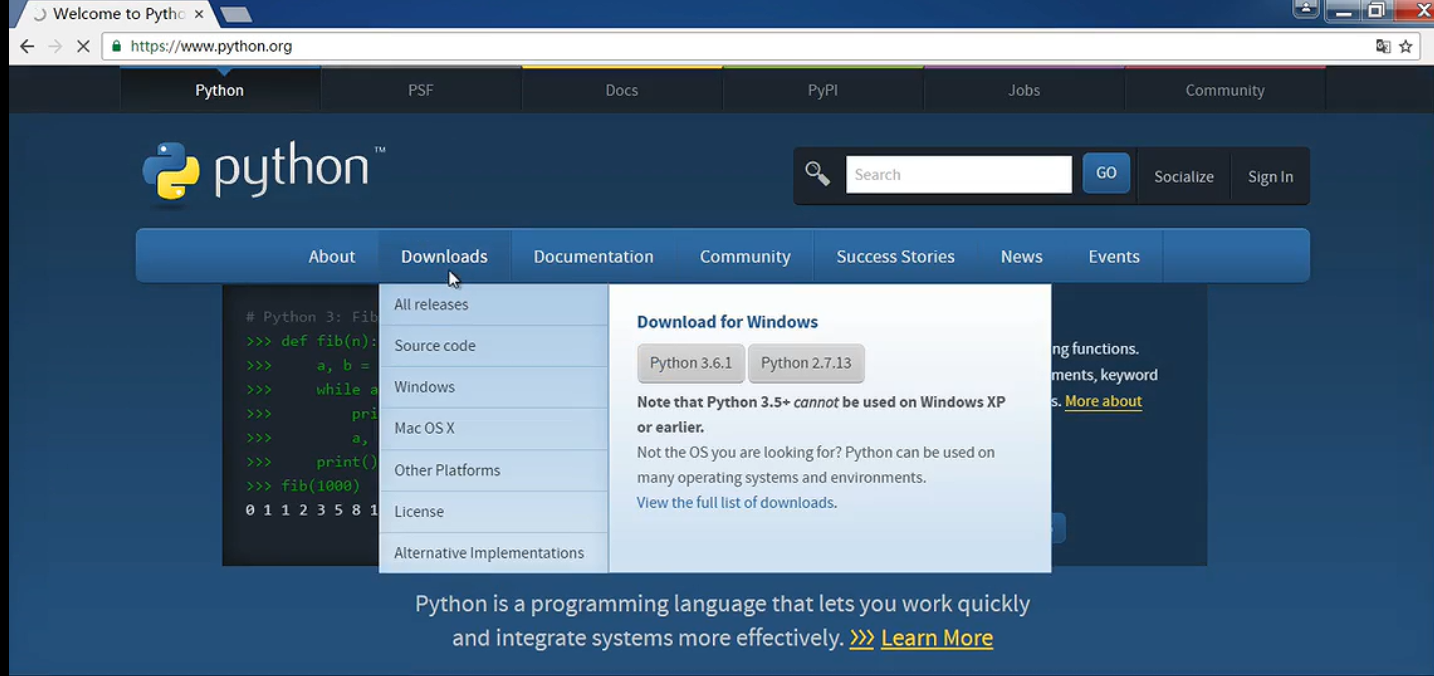
Task: Click the Download for Windows heading
Action: 727,322
